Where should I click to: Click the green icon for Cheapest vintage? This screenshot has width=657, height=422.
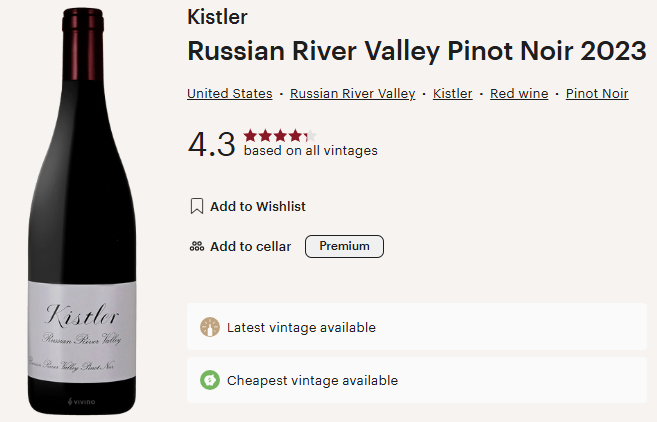click(x=210, y=381)
